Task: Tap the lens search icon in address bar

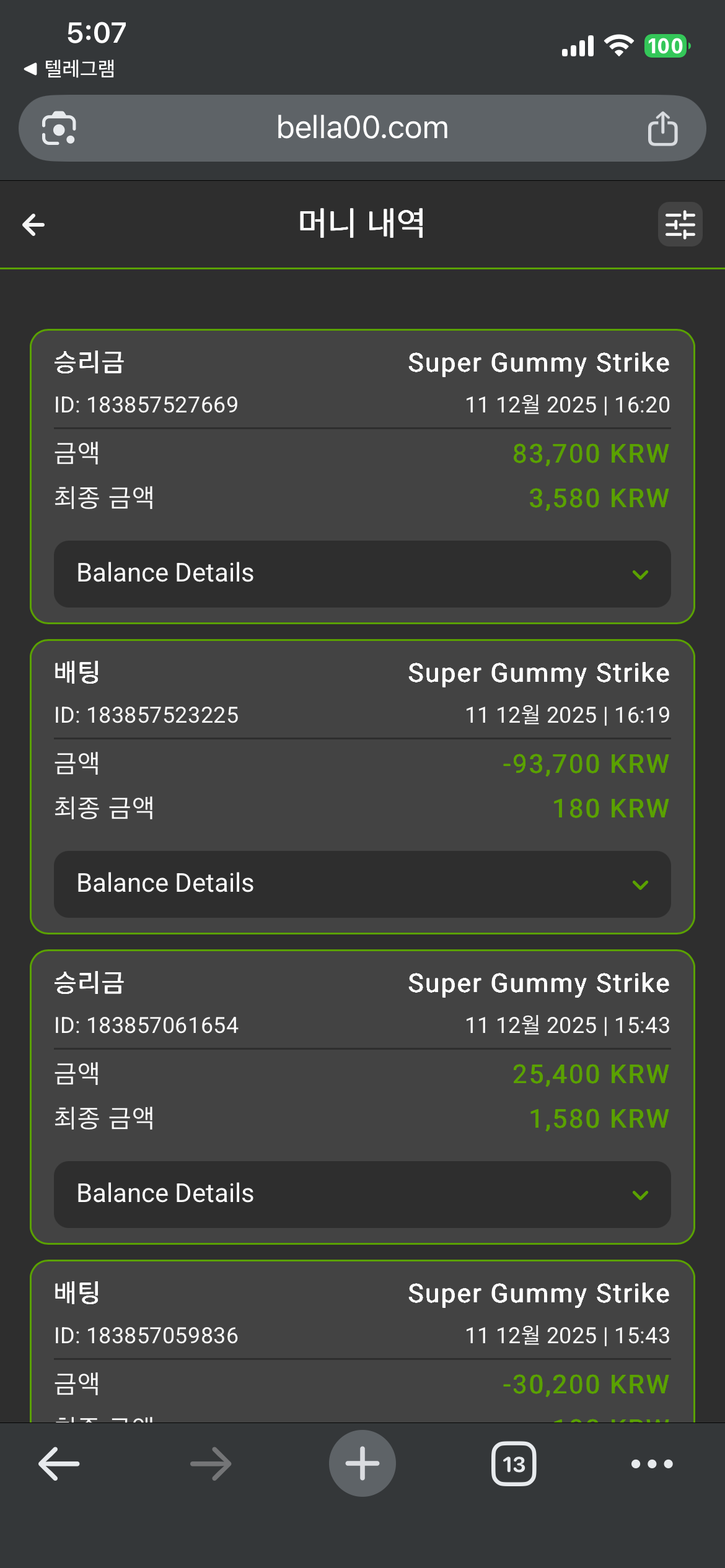Action: point(59,128)
